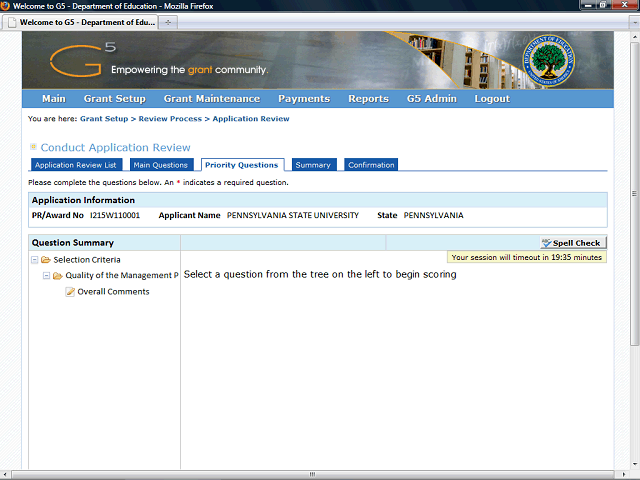Switch to the Main Questions tab
Screen dimensions: 640x480
coord(160,165)
